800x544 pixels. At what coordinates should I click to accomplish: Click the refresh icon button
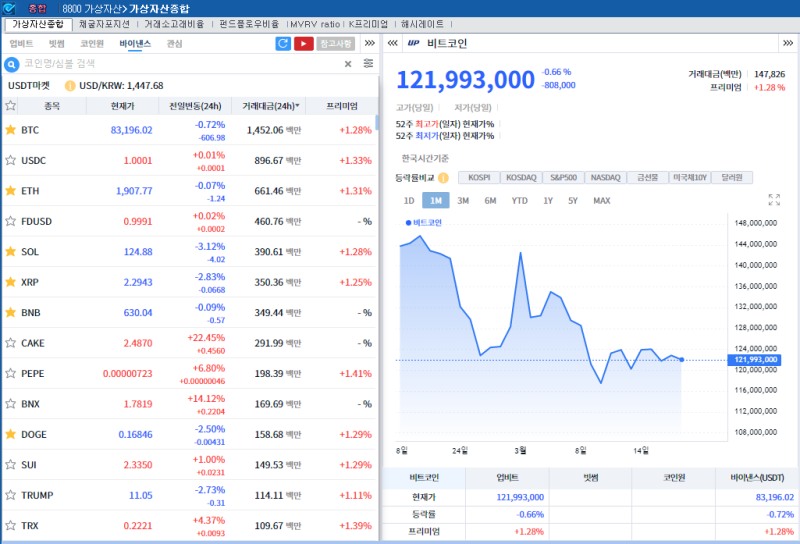[283, 43]
